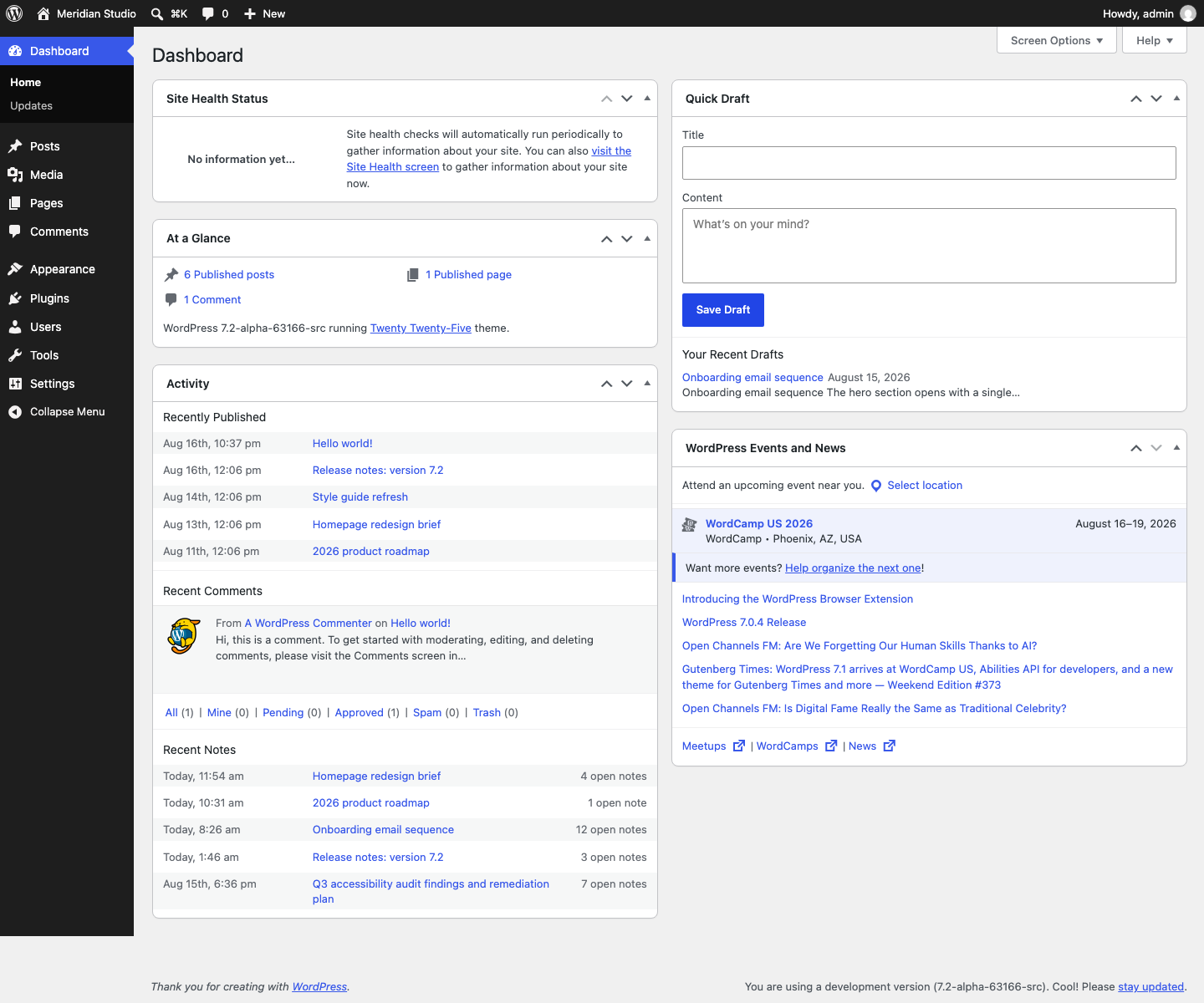This screenshot has width=1204, height=1003.
Task: Click Select location for events
Action: pyautogui.click(x=925, y=486)
